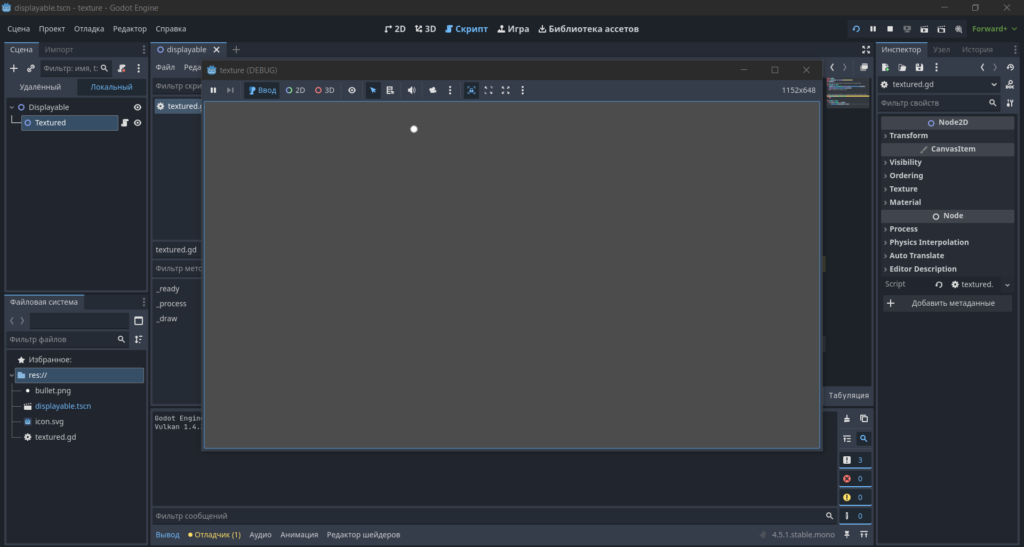Copy output with the copy icon
This screenshot has width=1024, height=547.
[x=863, y=418]
